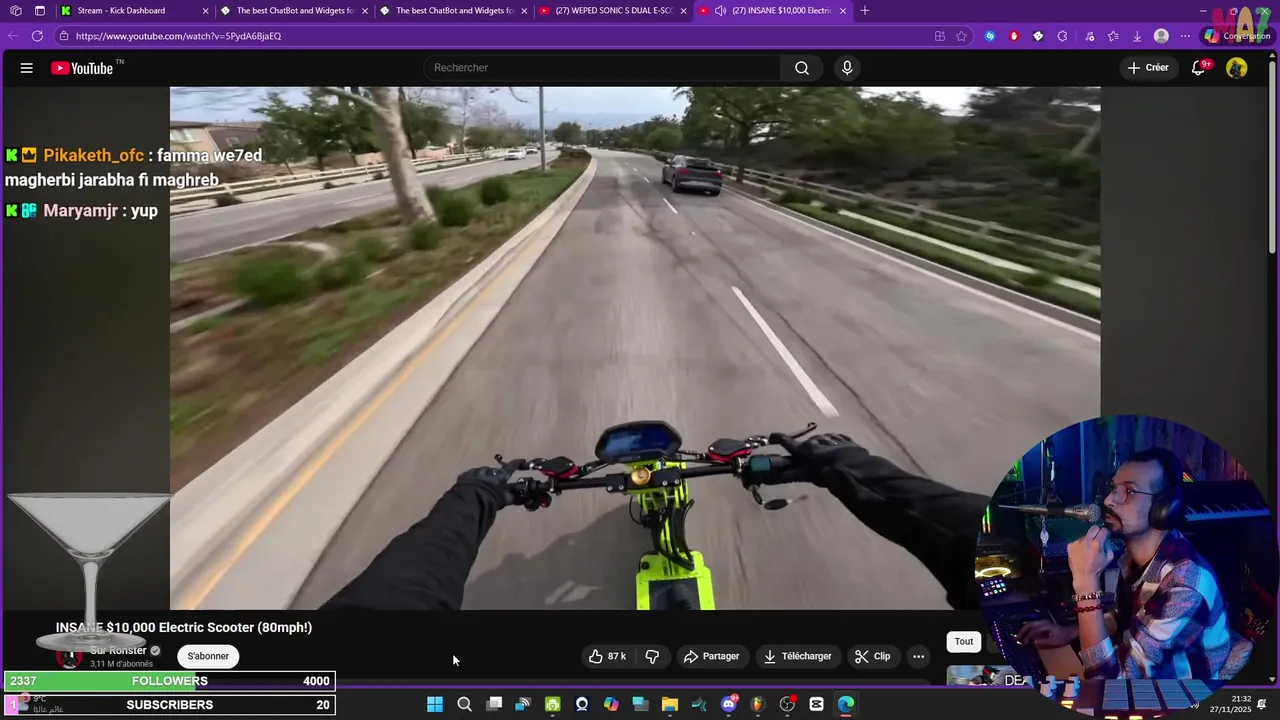This screenshot has height=720, width=1280.
Task: Click the S'abonner subscribe button
Action: pyautogui.click(x=208, y=656)
